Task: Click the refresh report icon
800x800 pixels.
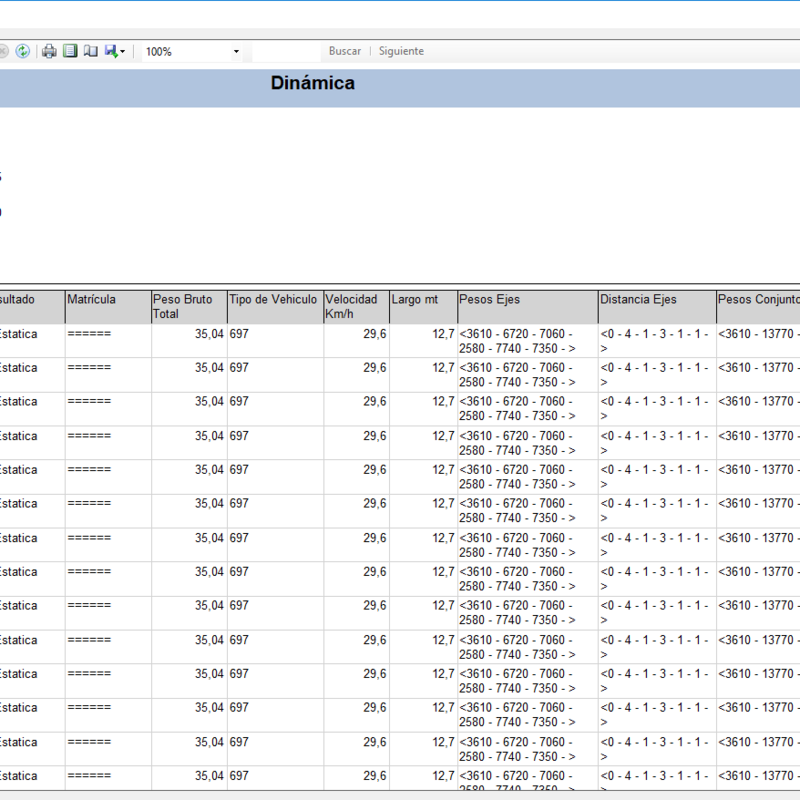Action: pyautogui.click(x=23, y=51)
